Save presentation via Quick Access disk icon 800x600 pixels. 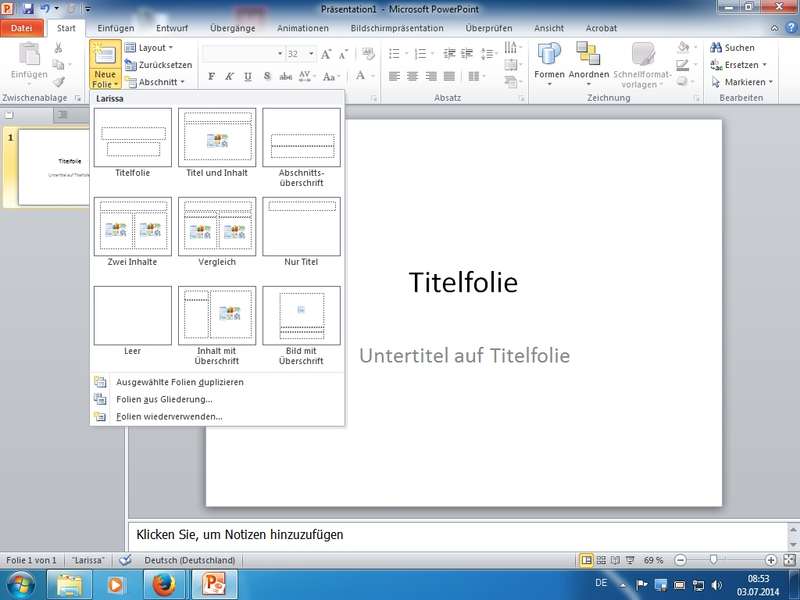pyautogui.click(x=27, y=8)
